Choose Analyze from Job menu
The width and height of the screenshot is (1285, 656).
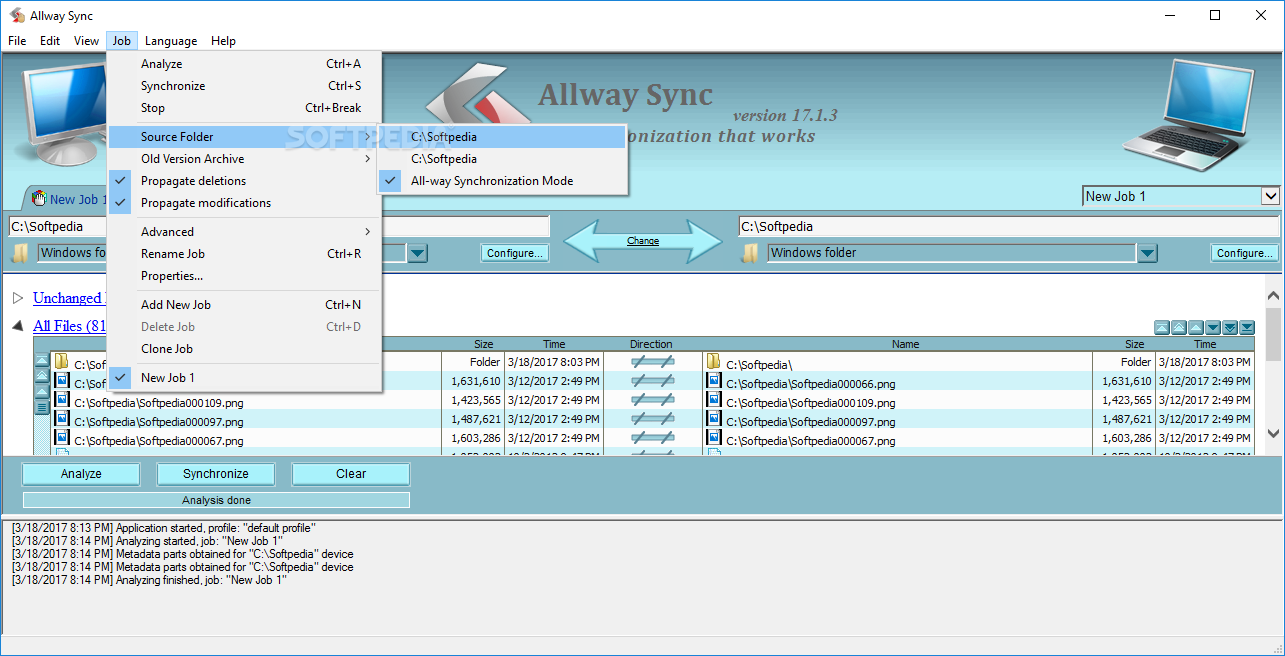tap(245, 64)
